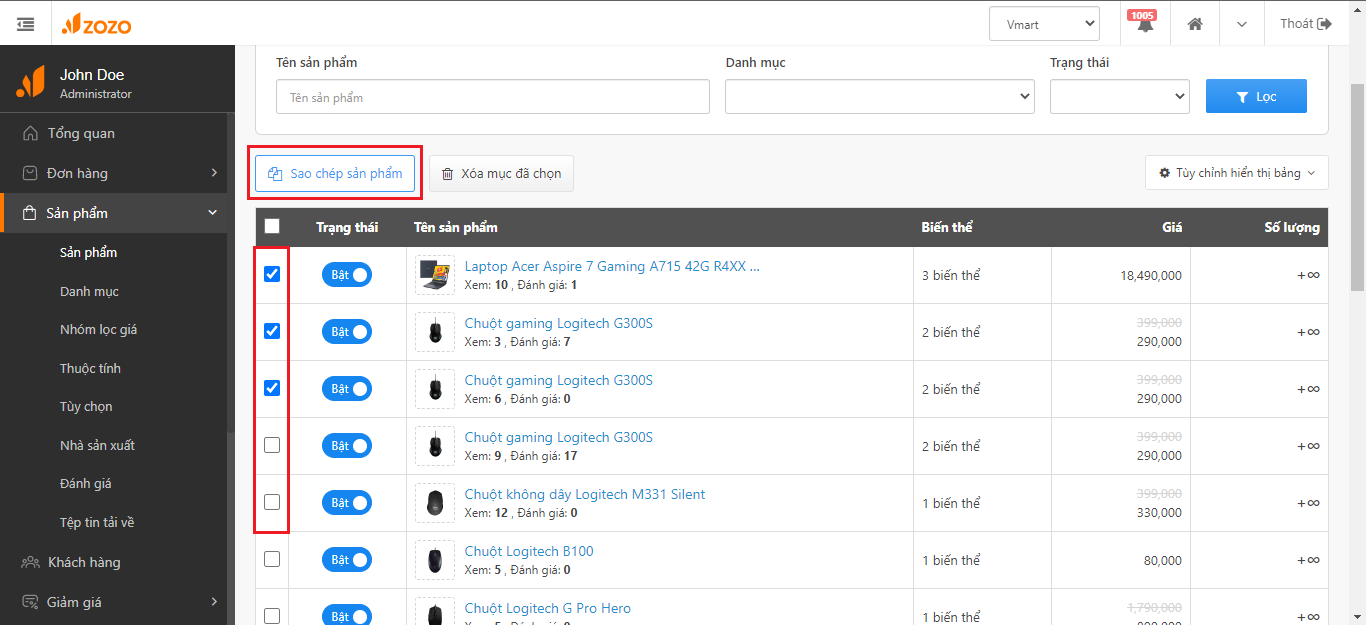Open G300S product link with Đánh giá: 17
Viewport: 1366px width, 625px height.
point(559,437)
